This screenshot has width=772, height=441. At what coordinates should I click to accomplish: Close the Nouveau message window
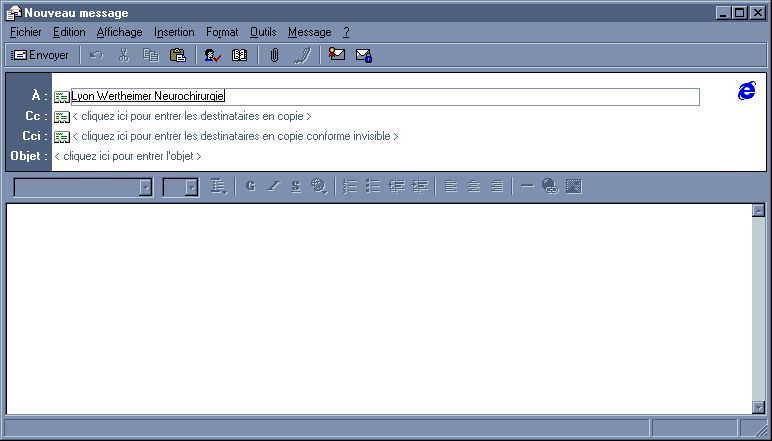point(757,13)
